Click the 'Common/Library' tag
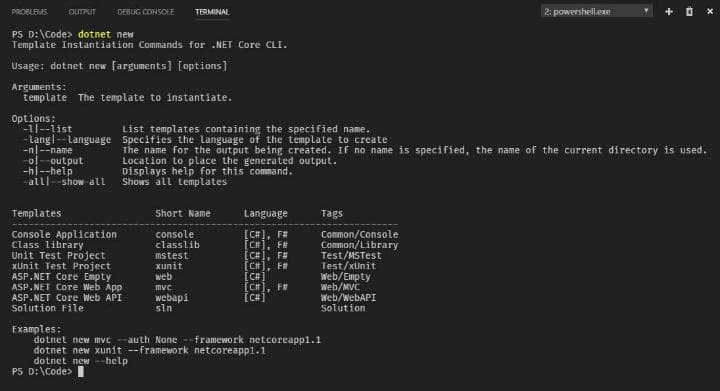720x391 pixels. [x=360, y=245]
